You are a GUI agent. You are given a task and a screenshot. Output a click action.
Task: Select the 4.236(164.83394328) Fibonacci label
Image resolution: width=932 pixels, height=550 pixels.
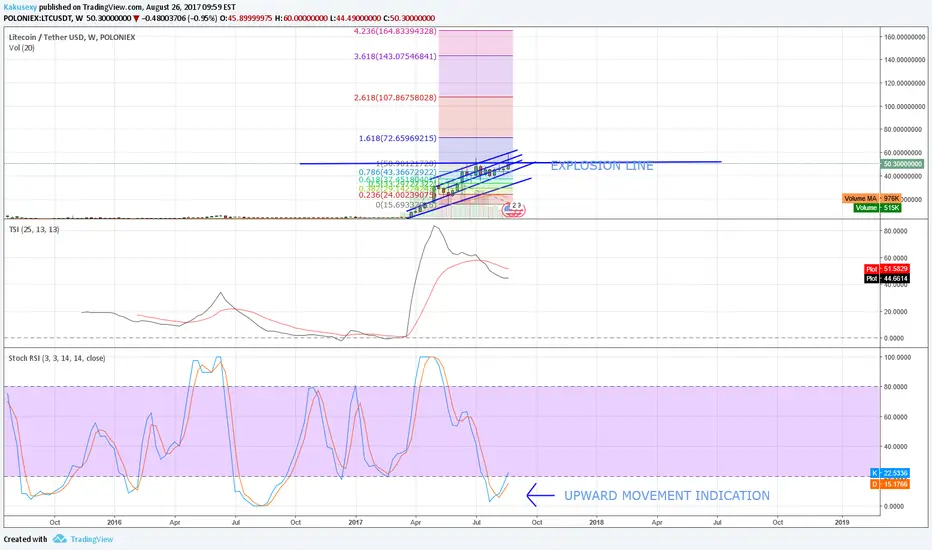pyautogui.click(x=395, y=30)
